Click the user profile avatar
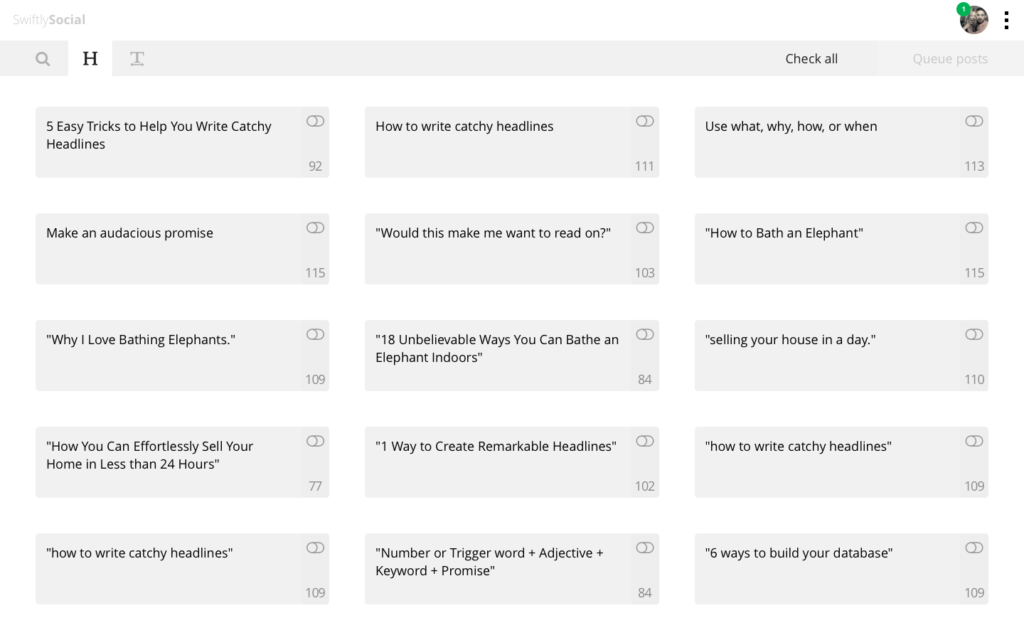 click(975, 20)
